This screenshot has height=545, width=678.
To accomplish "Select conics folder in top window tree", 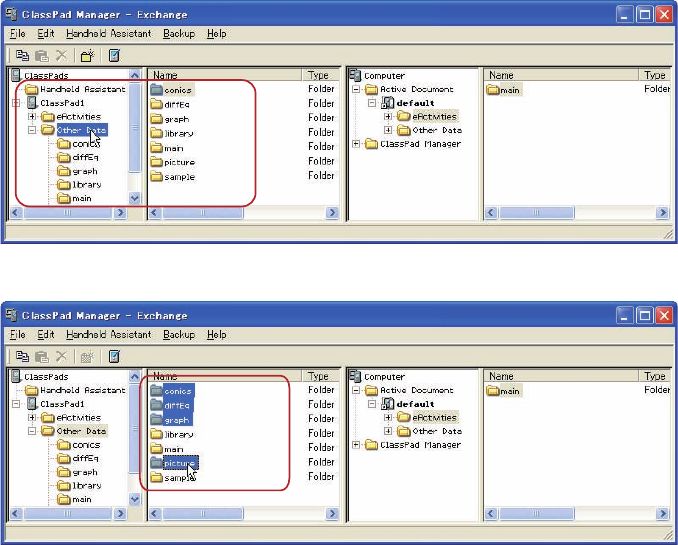I will coord(79,144).
